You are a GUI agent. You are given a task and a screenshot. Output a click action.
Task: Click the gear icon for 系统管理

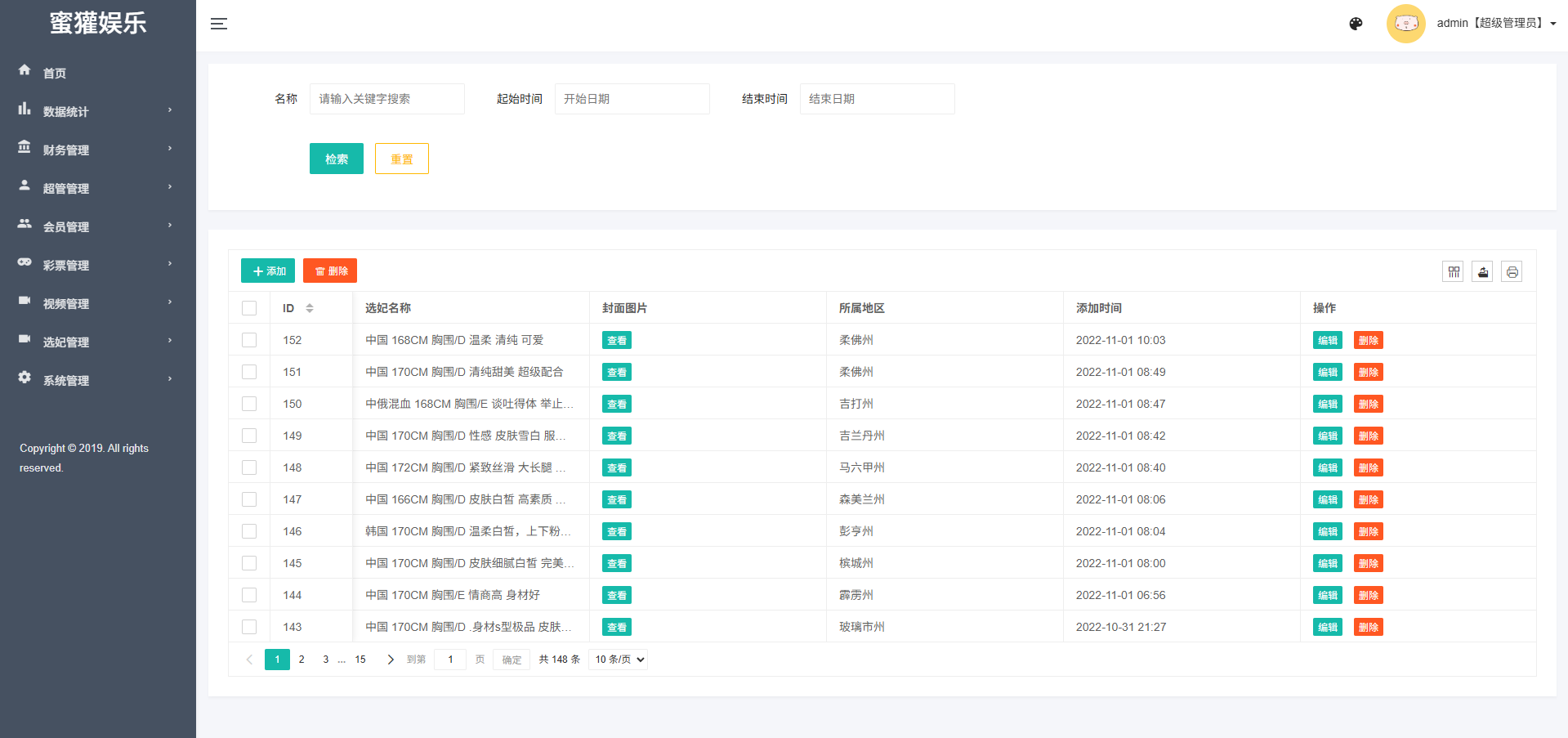[25, 378]
